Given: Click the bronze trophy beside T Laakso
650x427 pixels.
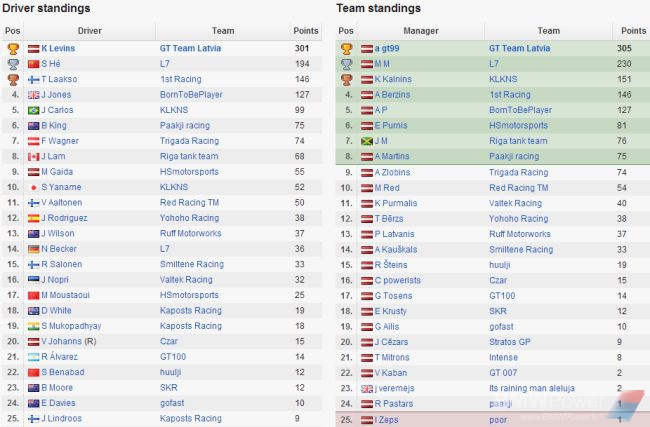Looking at the screenshot, I should tap(13, 79).
